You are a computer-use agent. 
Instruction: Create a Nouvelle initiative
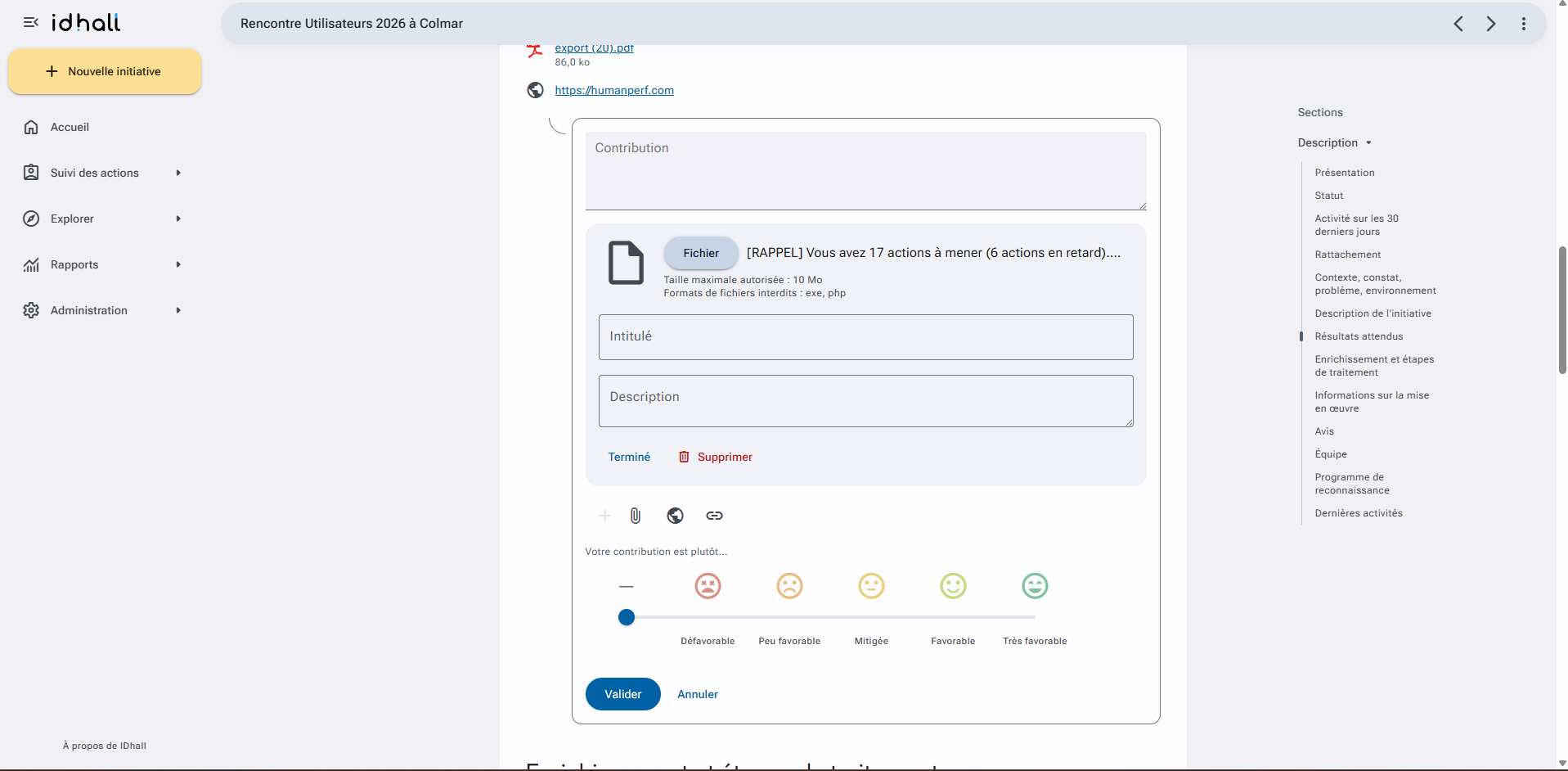pyautogui.click(x=105, y=71)
